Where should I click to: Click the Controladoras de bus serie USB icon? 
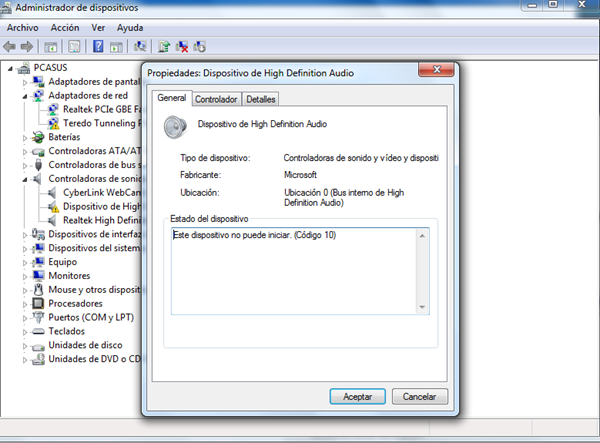pos(38,165)
